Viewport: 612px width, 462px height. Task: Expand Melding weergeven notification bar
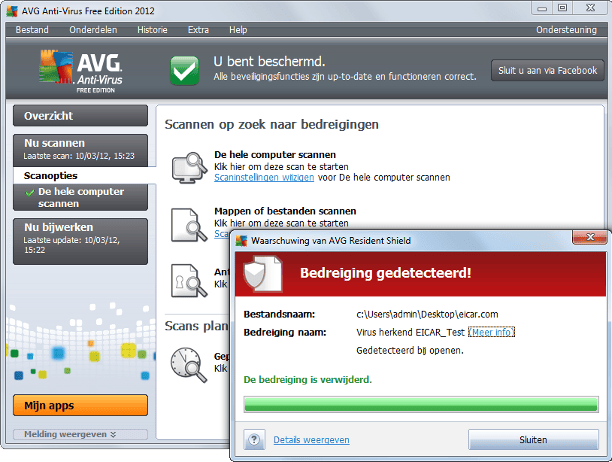coord(80,434)
